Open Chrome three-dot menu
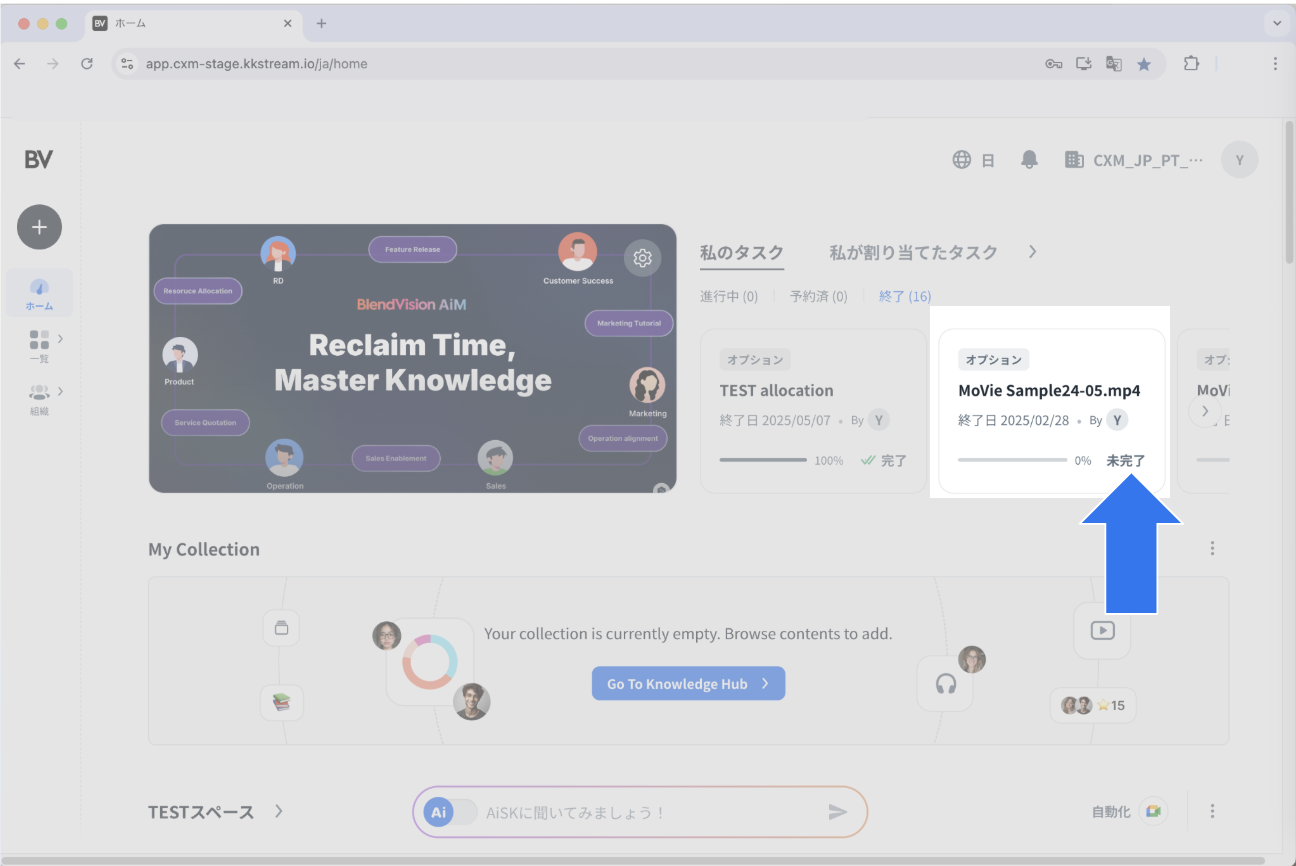The width and height of the screenshot is (1296, 866). 1275,63
